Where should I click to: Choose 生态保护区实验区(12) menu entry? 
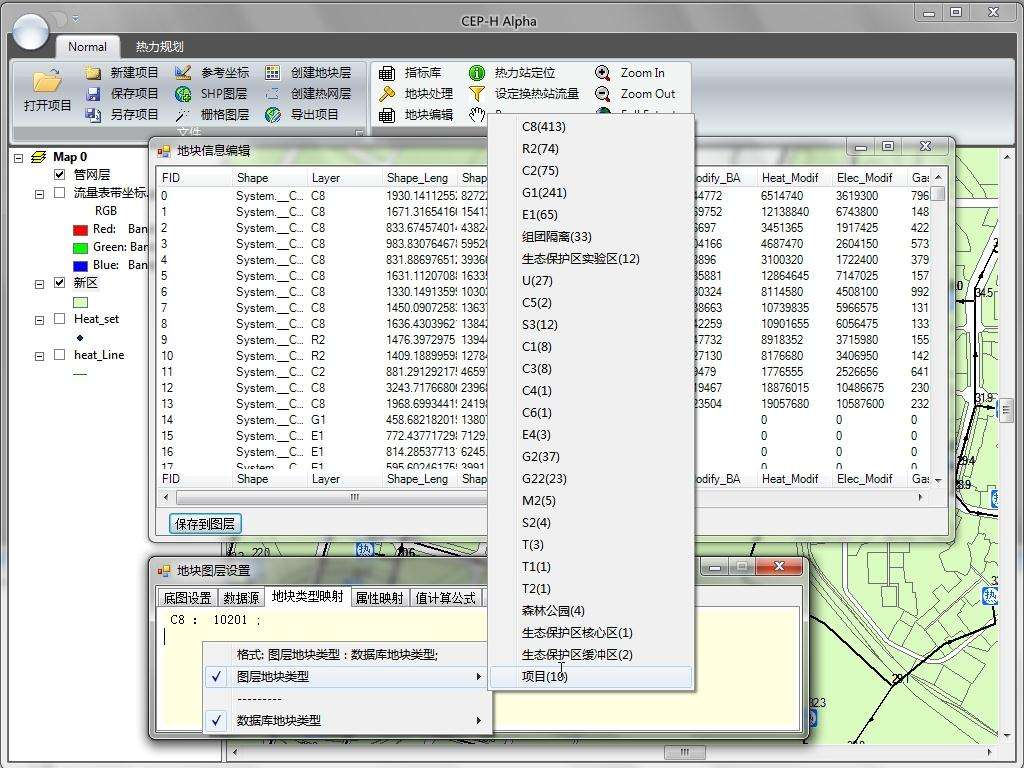590,259
